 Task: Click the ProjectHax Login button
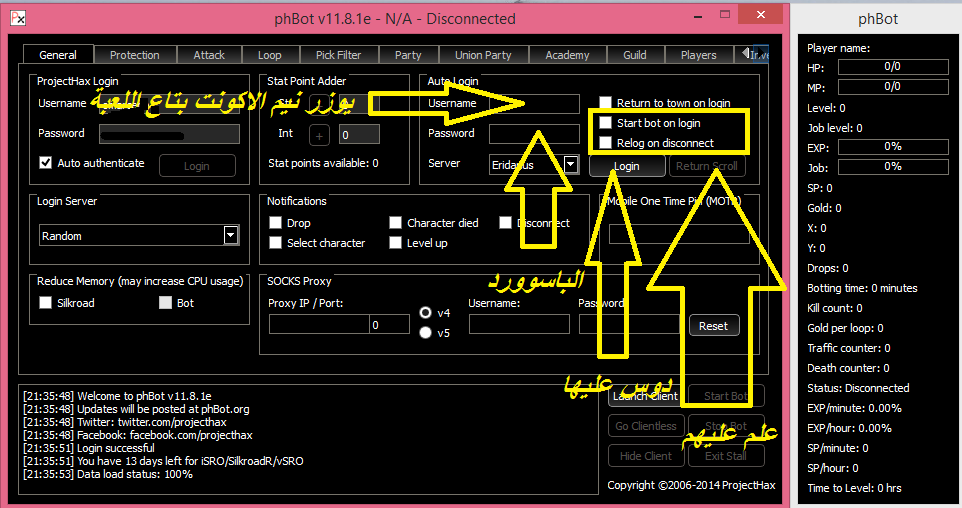coord(197,166)
